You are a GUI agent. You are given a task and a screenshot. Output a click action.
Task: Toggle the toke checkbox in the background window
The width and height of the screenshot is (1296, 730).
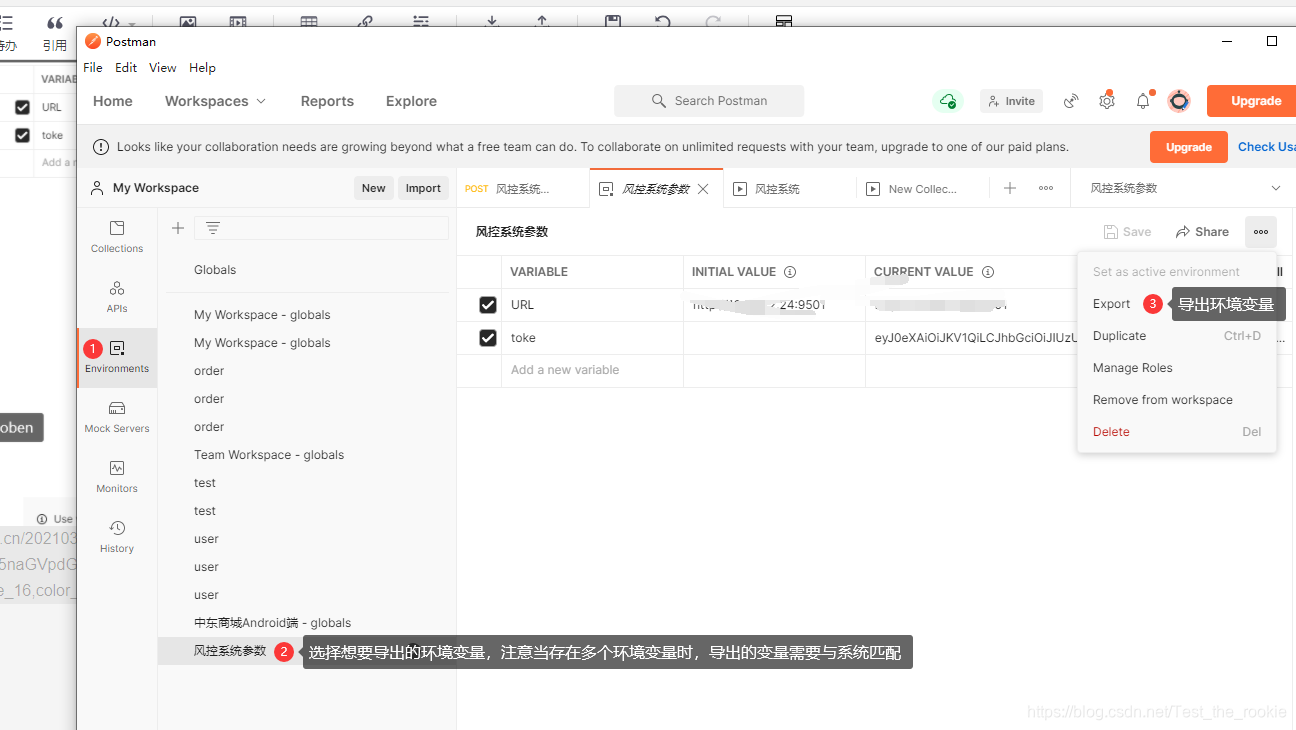pos(22,135)
